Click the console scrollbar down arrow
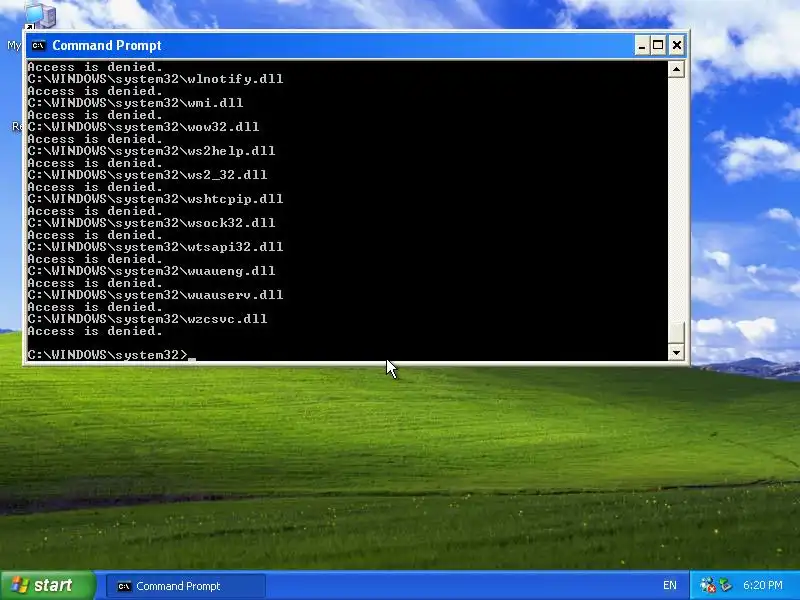The width and height of the screenshot is (800, 600). (676, 352)
